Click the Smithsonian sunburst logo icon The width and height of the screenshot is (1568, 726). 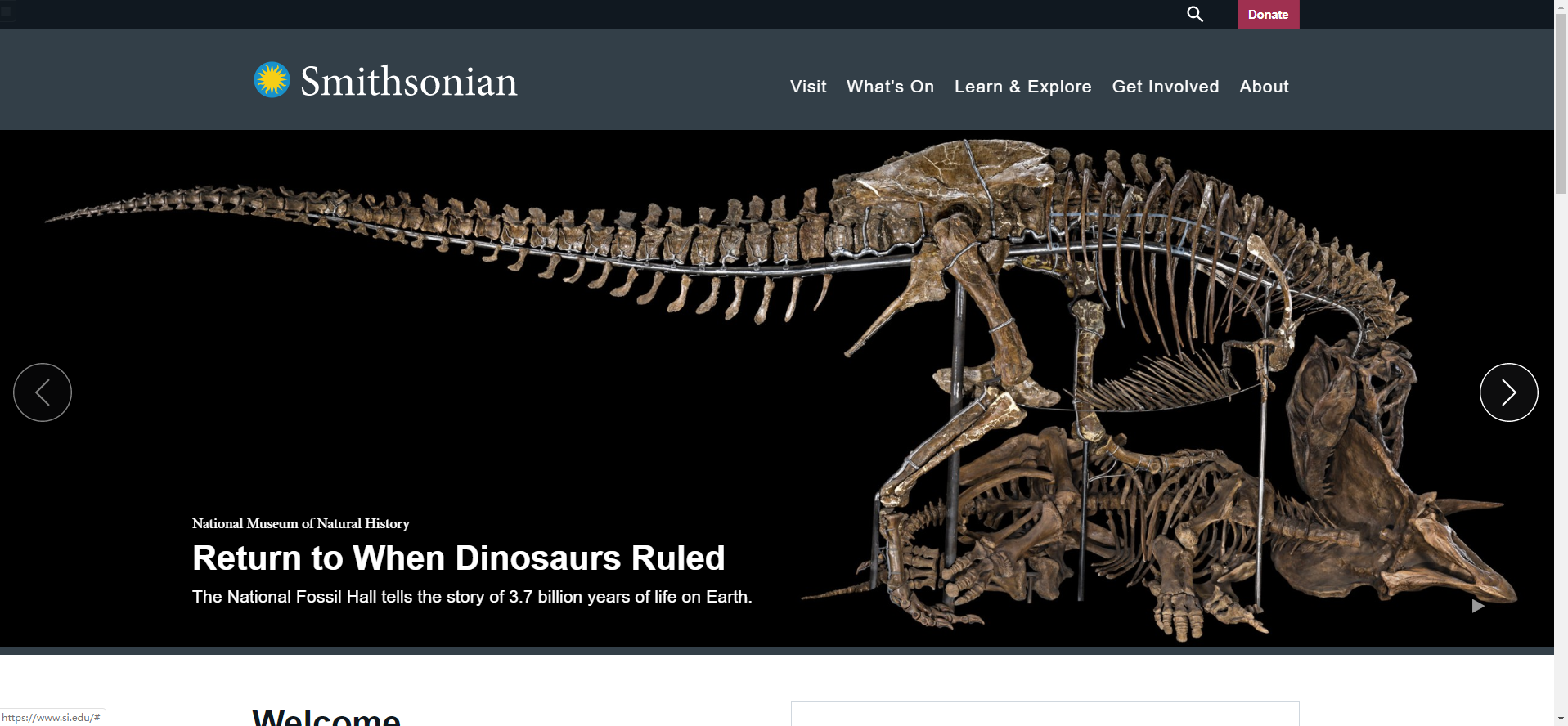pyautogui.click(x=272, y=80)
